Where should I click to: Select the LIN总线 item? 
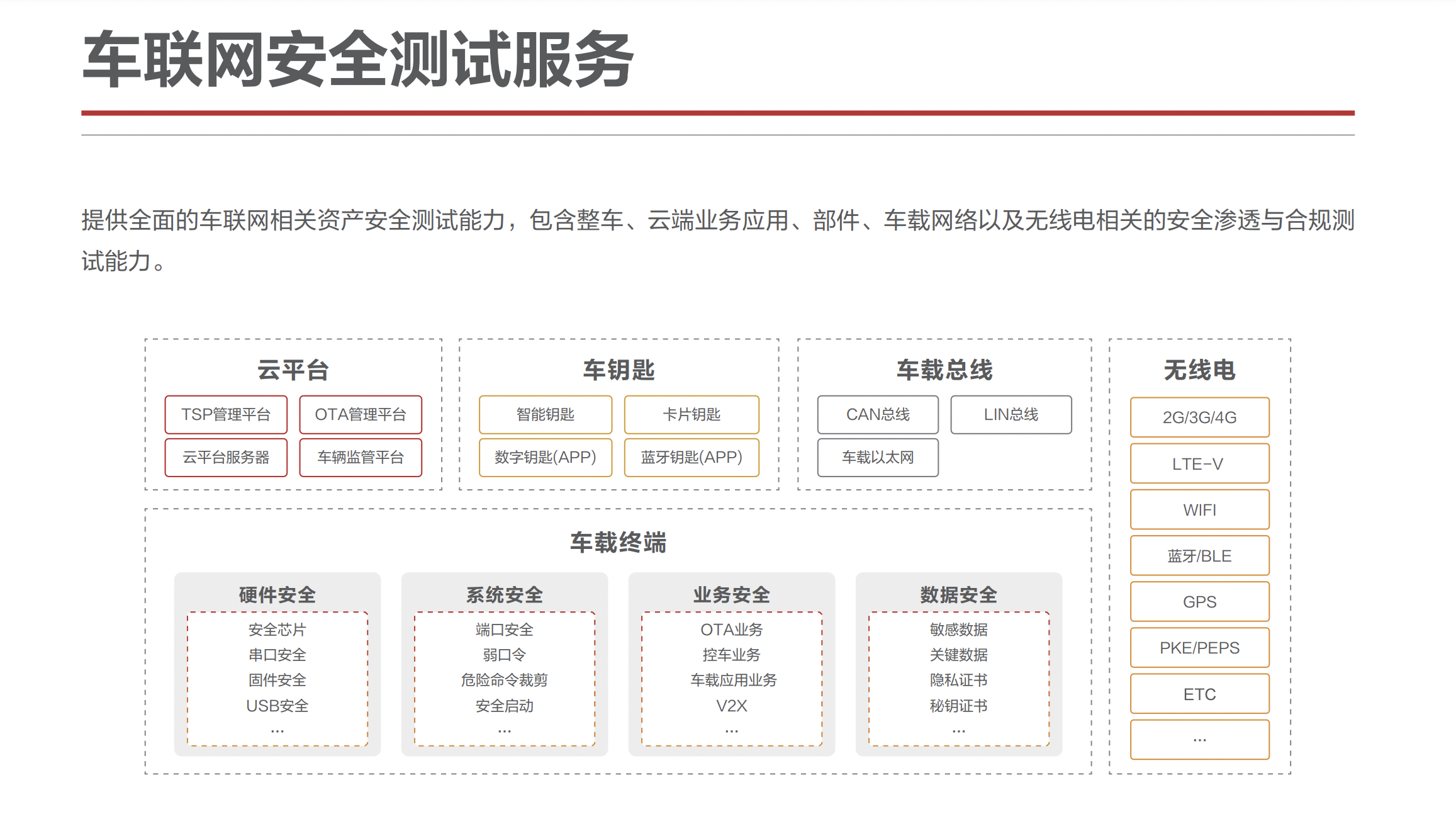point(1011,414)
